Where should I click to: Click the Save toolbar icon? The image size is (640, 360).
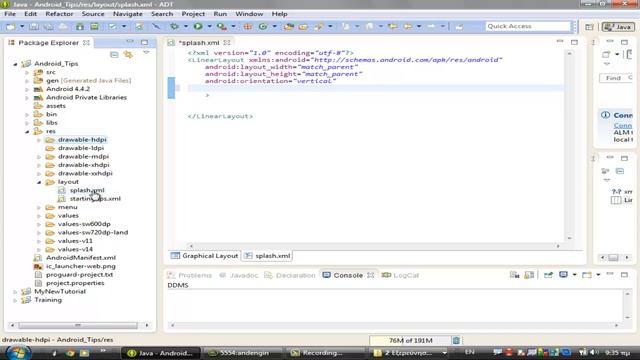pos(34,27)
